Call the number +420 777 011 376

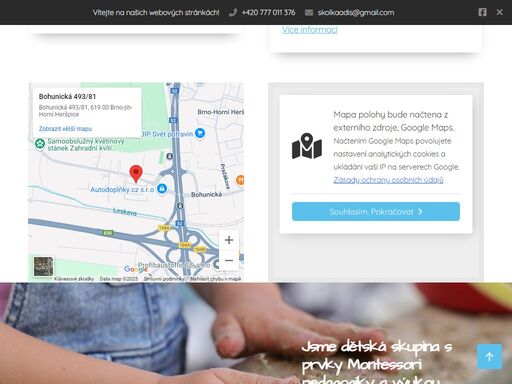(x=268, y=13)
